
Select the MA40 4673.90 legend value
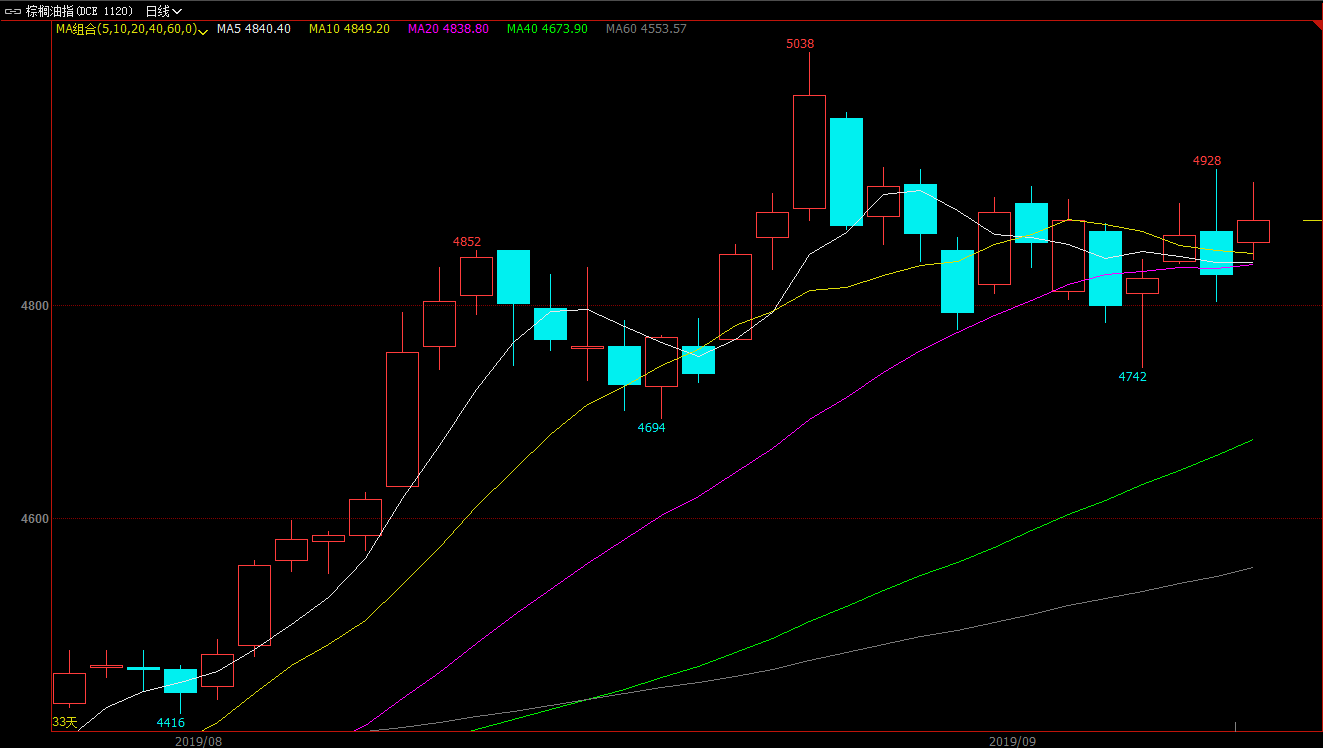point(547,29)
